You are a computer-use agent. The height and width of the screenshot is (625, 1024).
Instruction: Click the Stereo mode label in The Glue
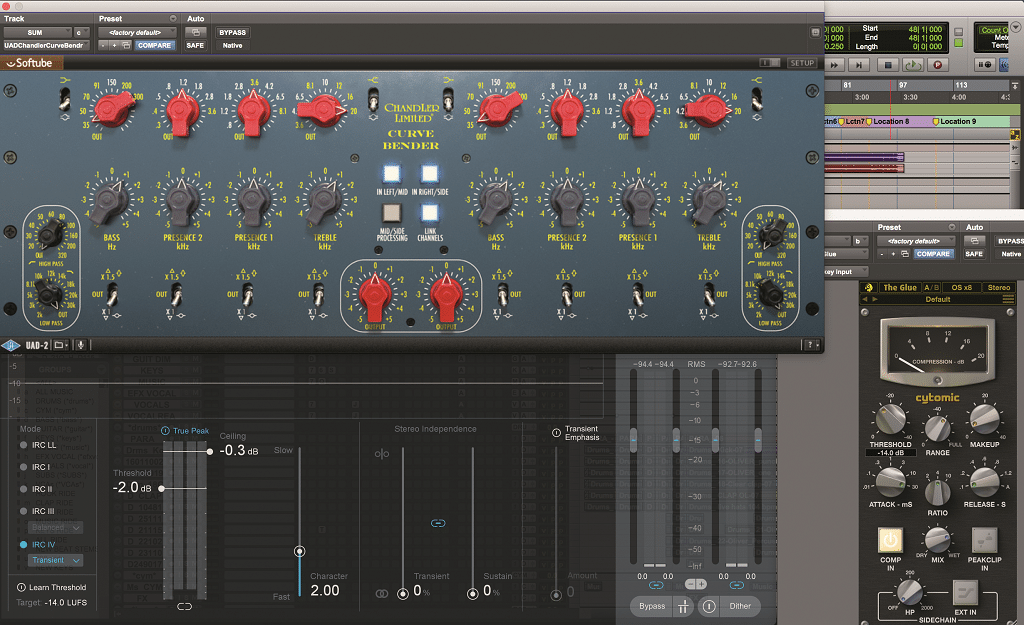(x=999, y=287)
